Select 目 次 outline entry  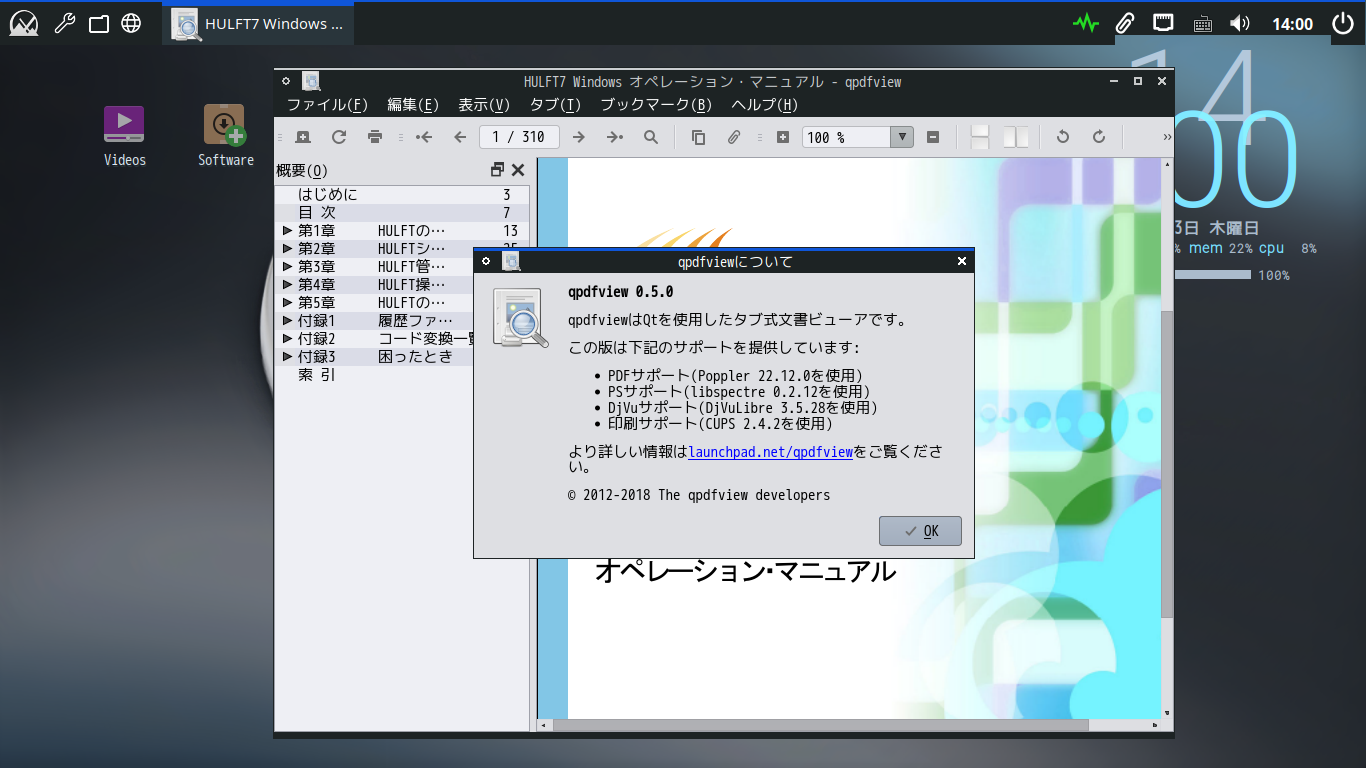(316, 213)
